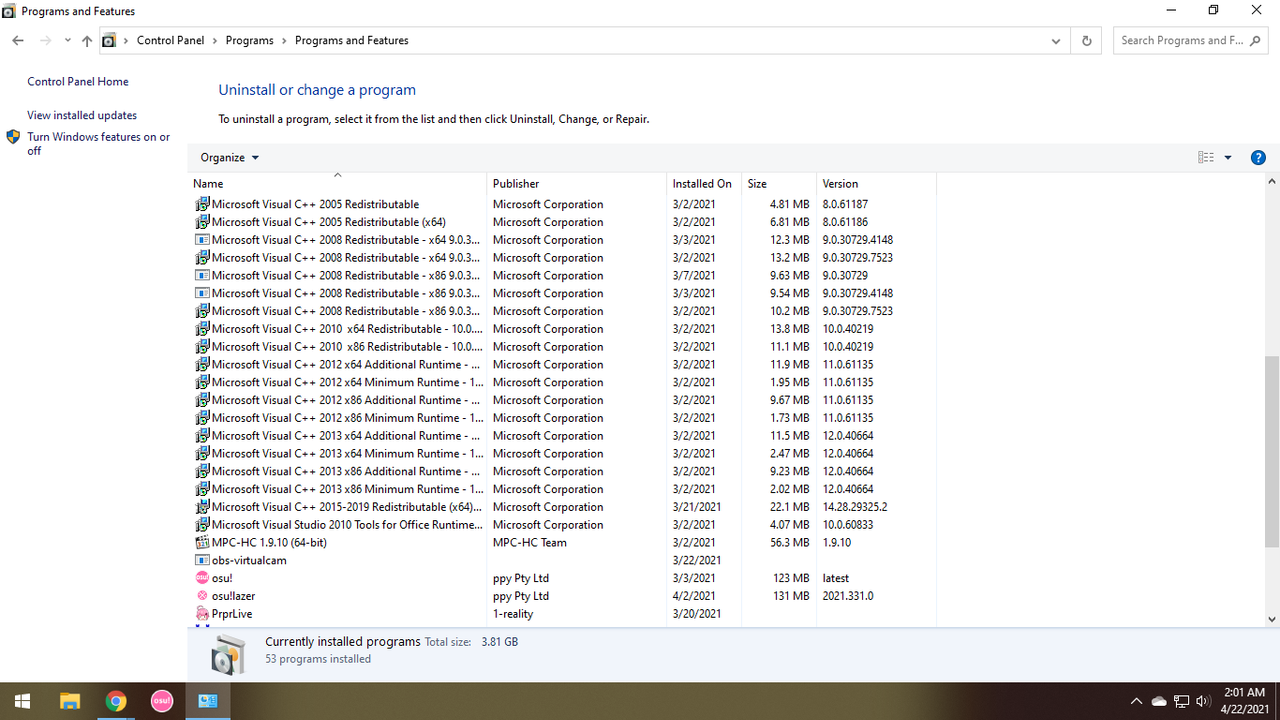1280x720 pixels.
Task: Click the obs-virtualcam program icon
Action: (x=202, y=561)
